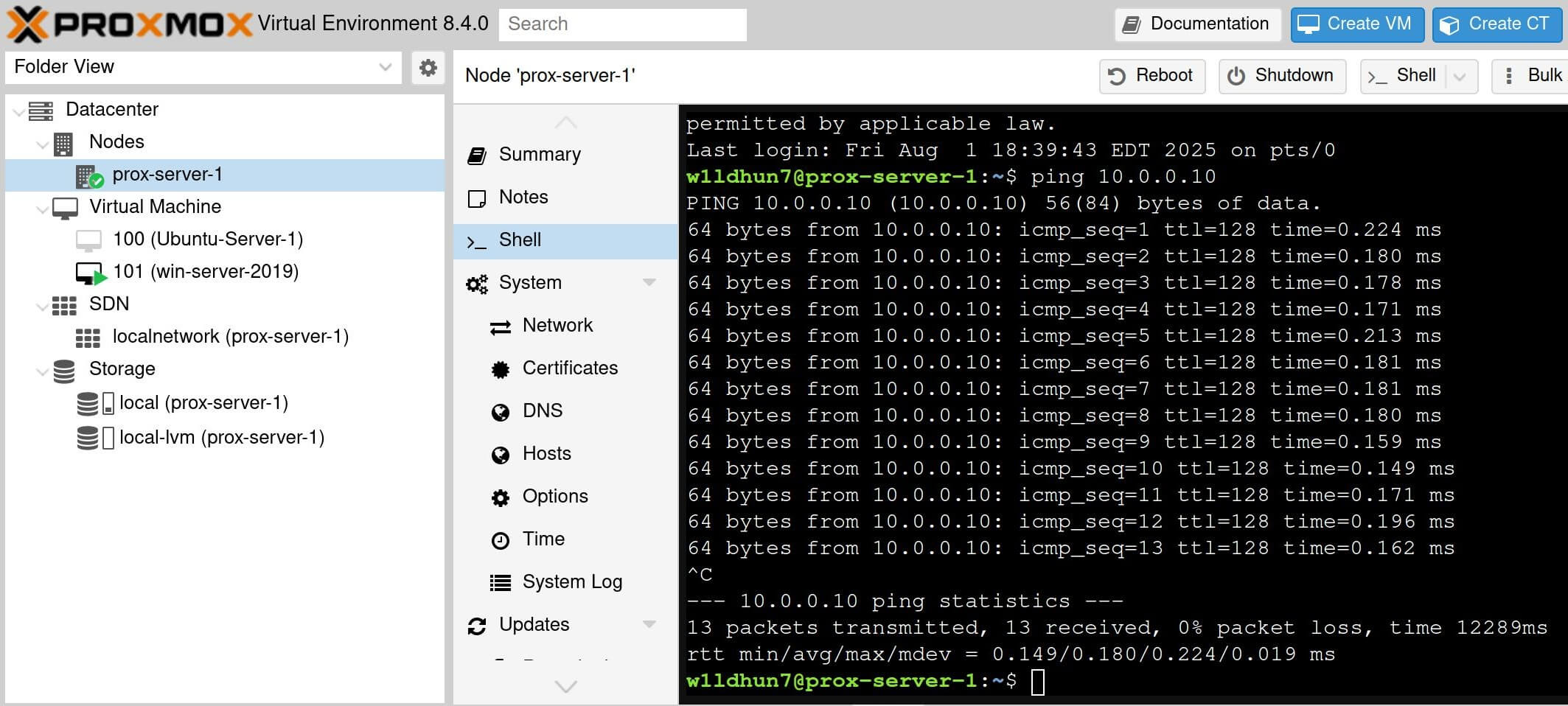Viewport: 1568px width, 706px height.
Task: Open the Hosts menu item
Action: pyautogui.click(x=565, y=454)
